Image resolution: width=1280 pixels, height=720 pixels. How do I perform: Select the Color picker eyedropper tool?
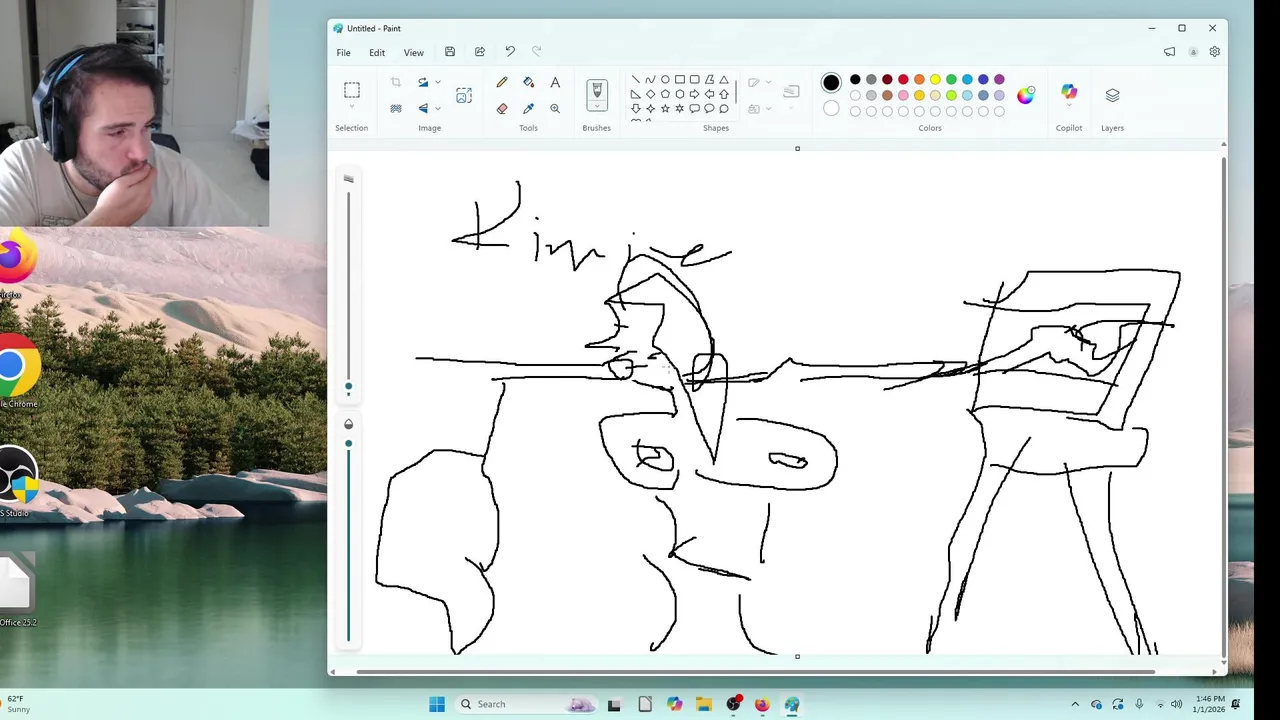528,108
